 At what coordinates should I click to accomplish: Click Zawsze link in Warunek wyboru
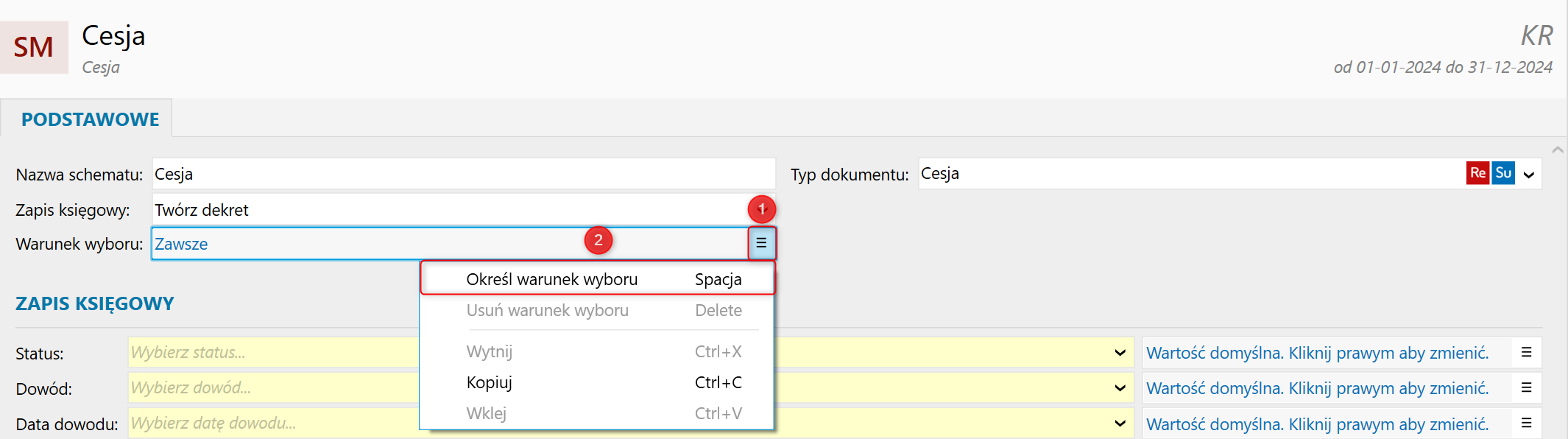(181, 244)
